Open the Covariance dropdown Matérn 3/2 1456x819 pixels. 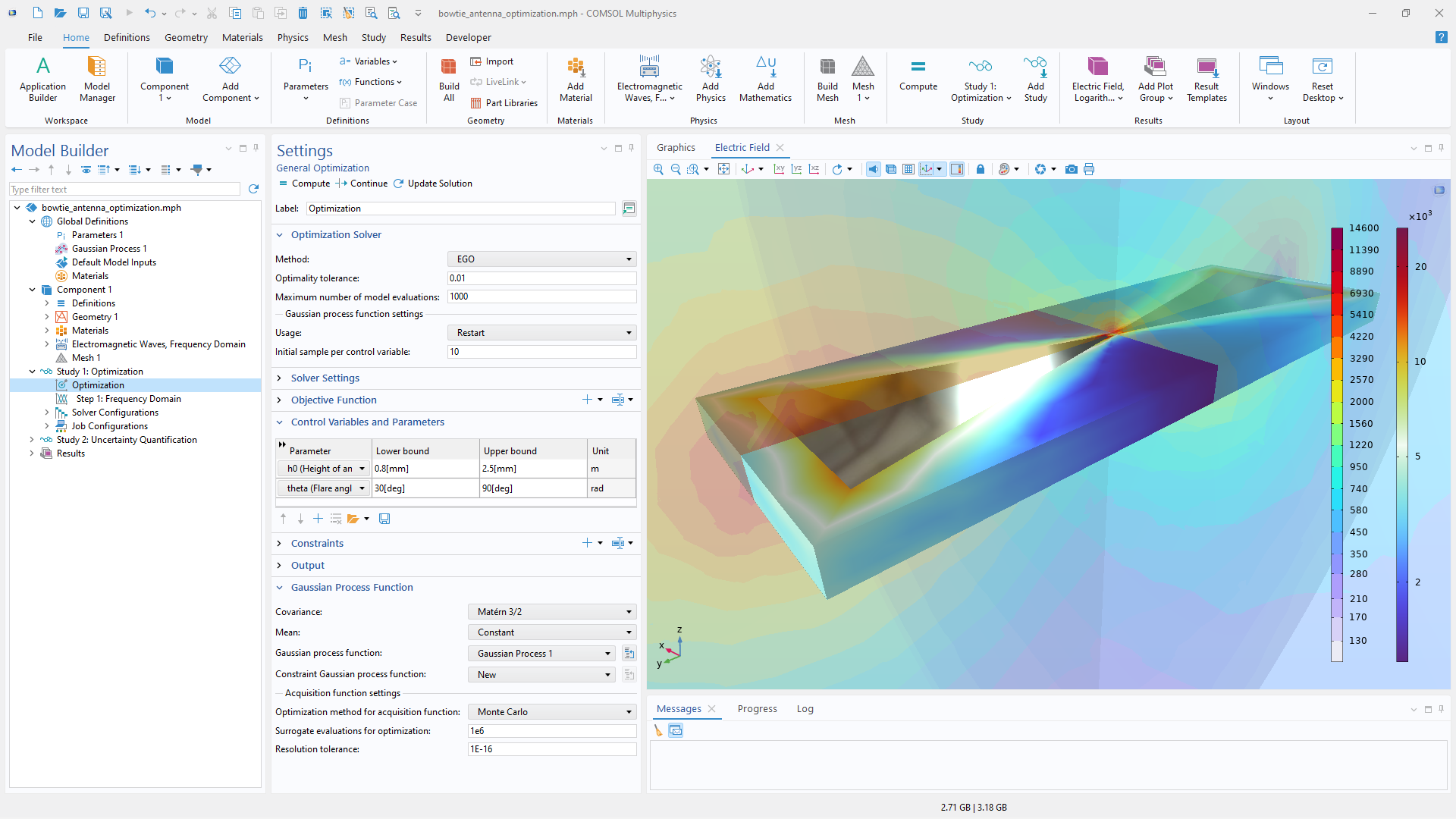(x=552, y=612)
